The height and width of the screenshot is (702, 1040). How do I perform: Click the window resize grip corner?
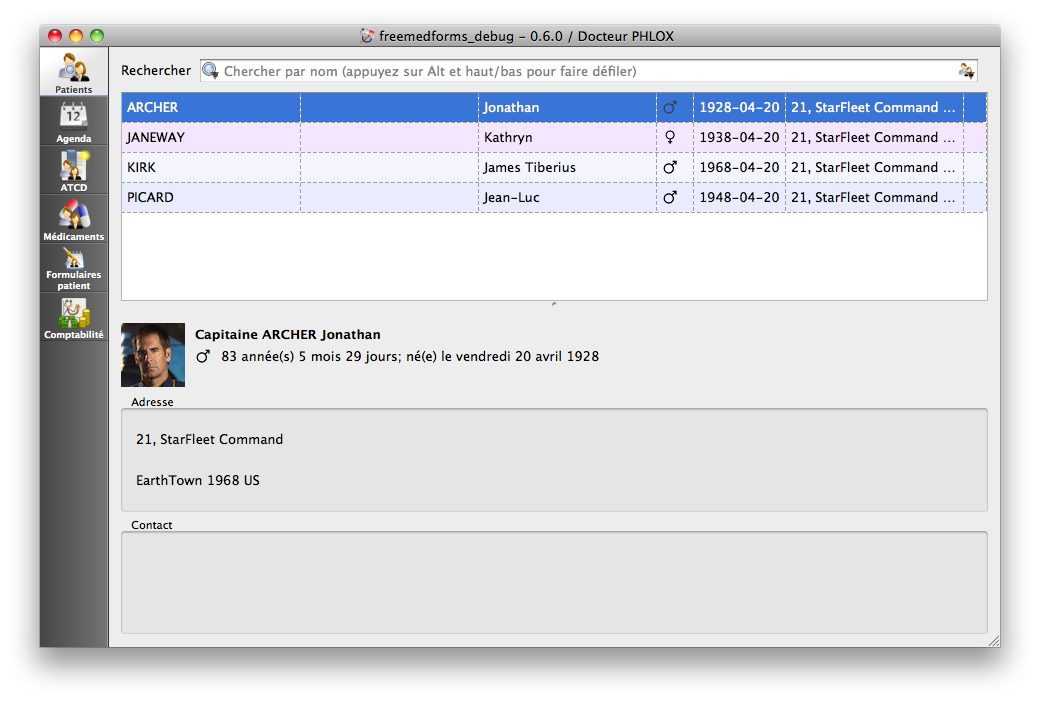click(x=992, y=641)
